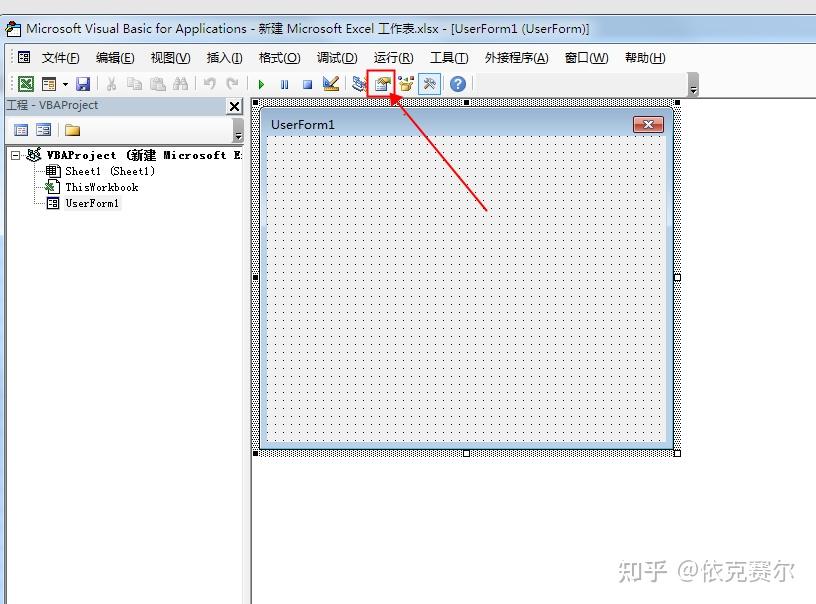Viewport: 816px width, 604px height.
Task: Click the Project Explorer toolbar icon
Action: coord(356,84)
